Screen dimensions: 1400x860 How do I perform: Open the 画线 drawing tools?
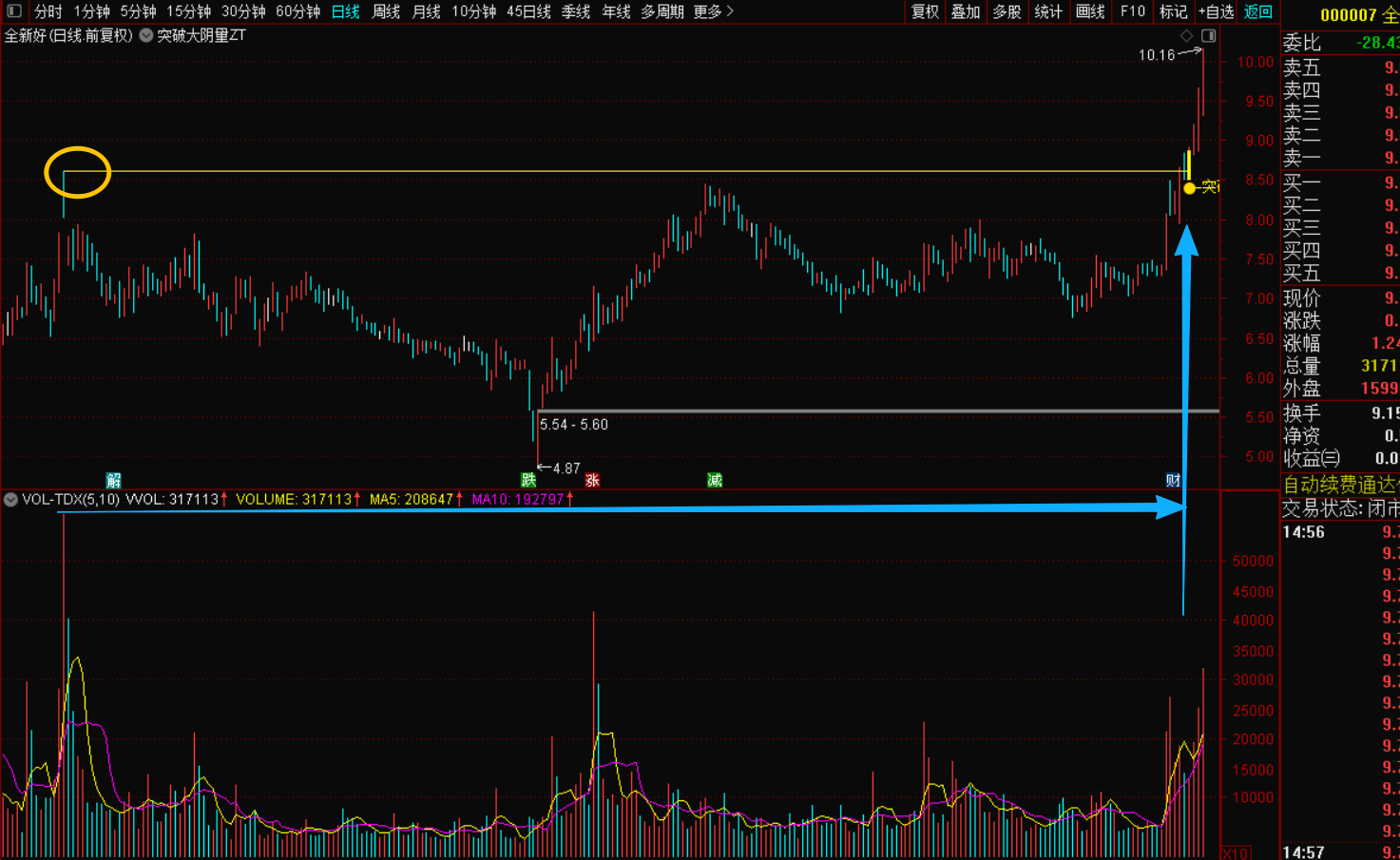click(1090, 11)
